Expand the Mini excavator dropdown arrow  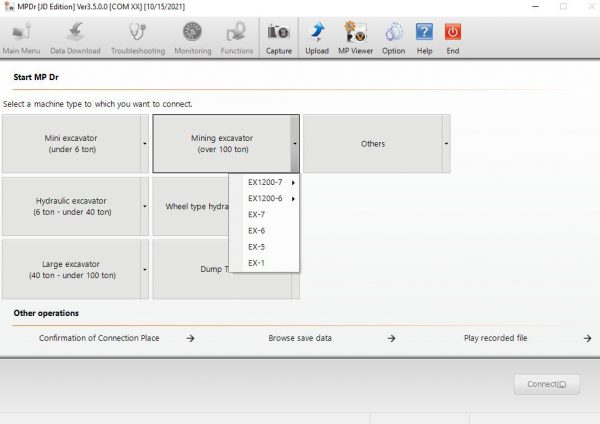coord(145,144)
